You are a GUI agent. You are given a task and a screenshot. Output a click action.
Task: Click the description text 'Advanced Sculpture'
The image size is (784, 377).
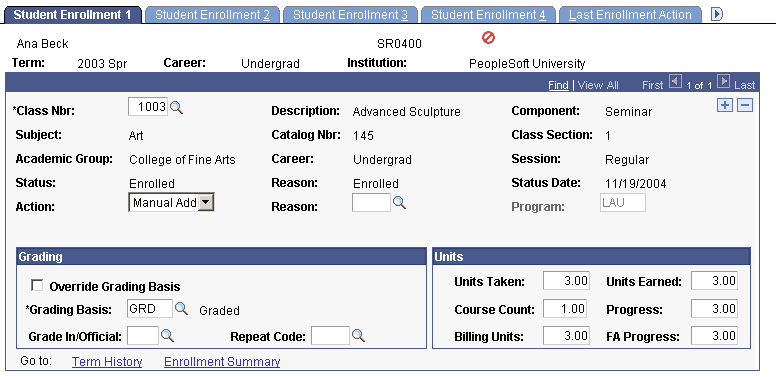coord(406,112)
